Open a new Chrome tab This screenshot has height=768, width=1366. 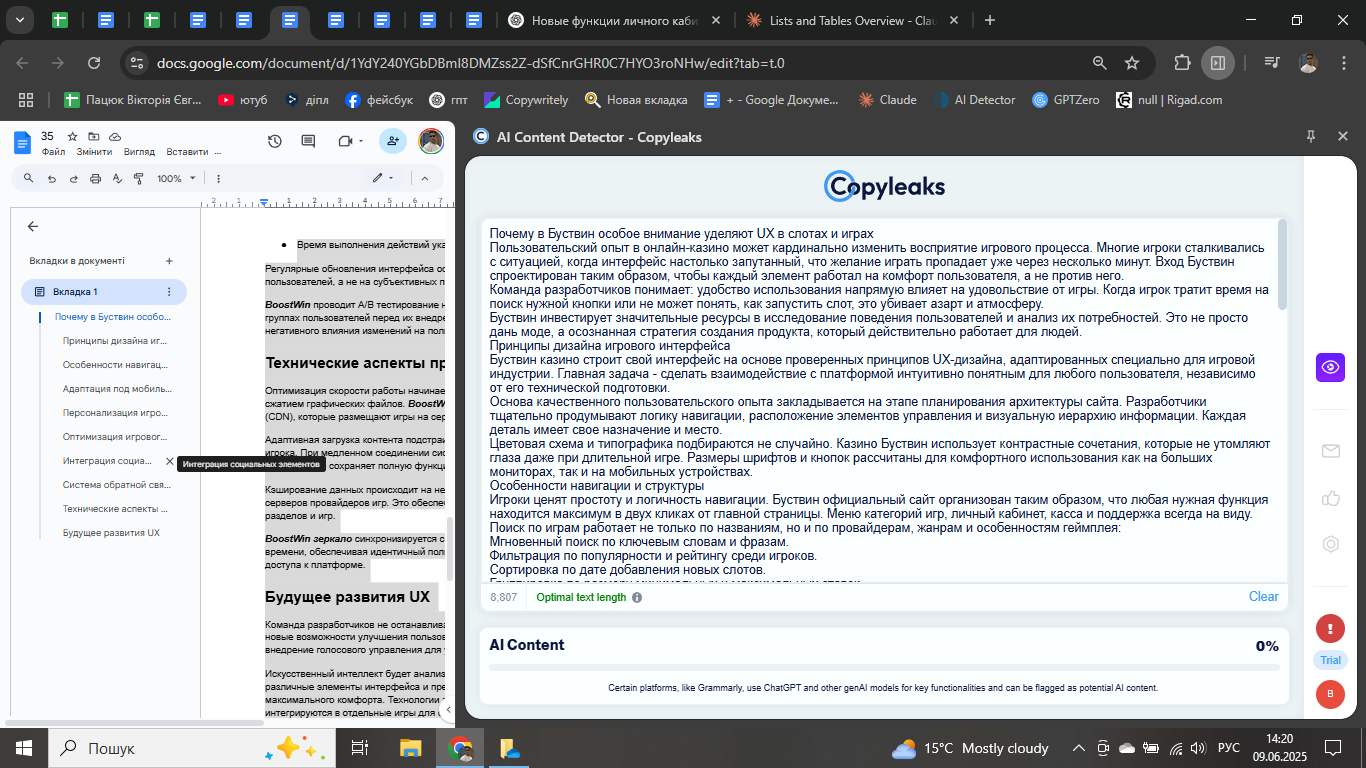tap(990, 20)
